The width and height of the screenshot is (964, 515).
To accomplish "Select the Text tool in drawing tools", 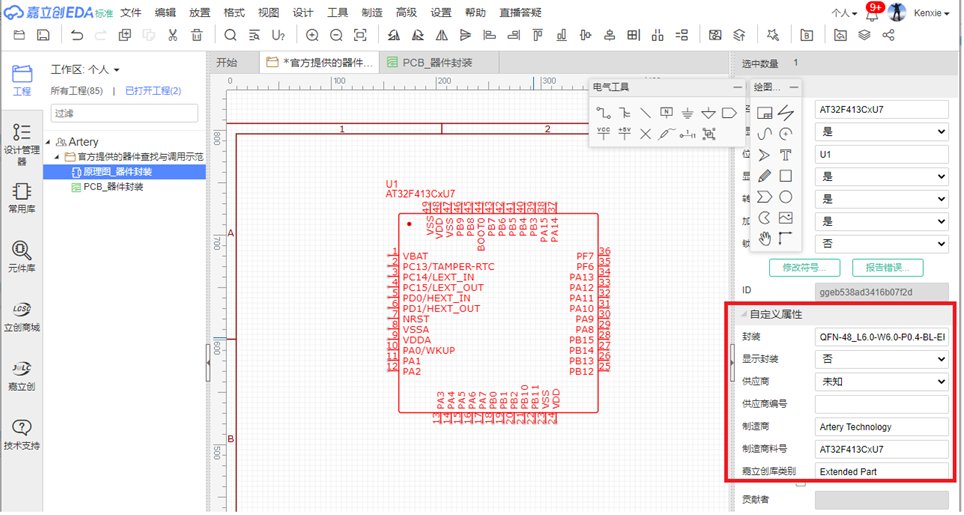I will coord(786,155).
